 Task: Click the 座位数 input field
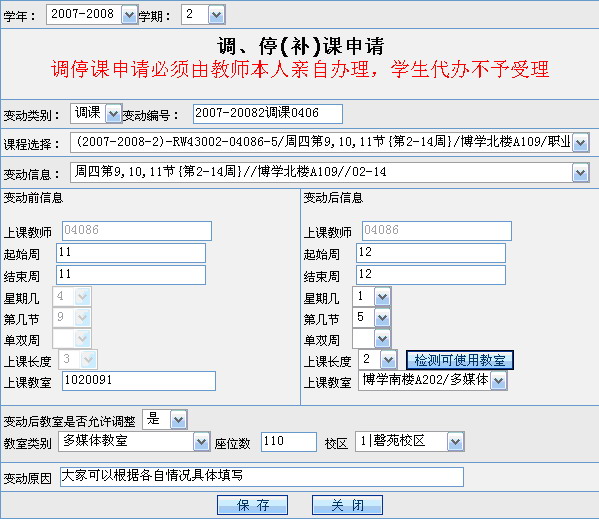[289, 442]
